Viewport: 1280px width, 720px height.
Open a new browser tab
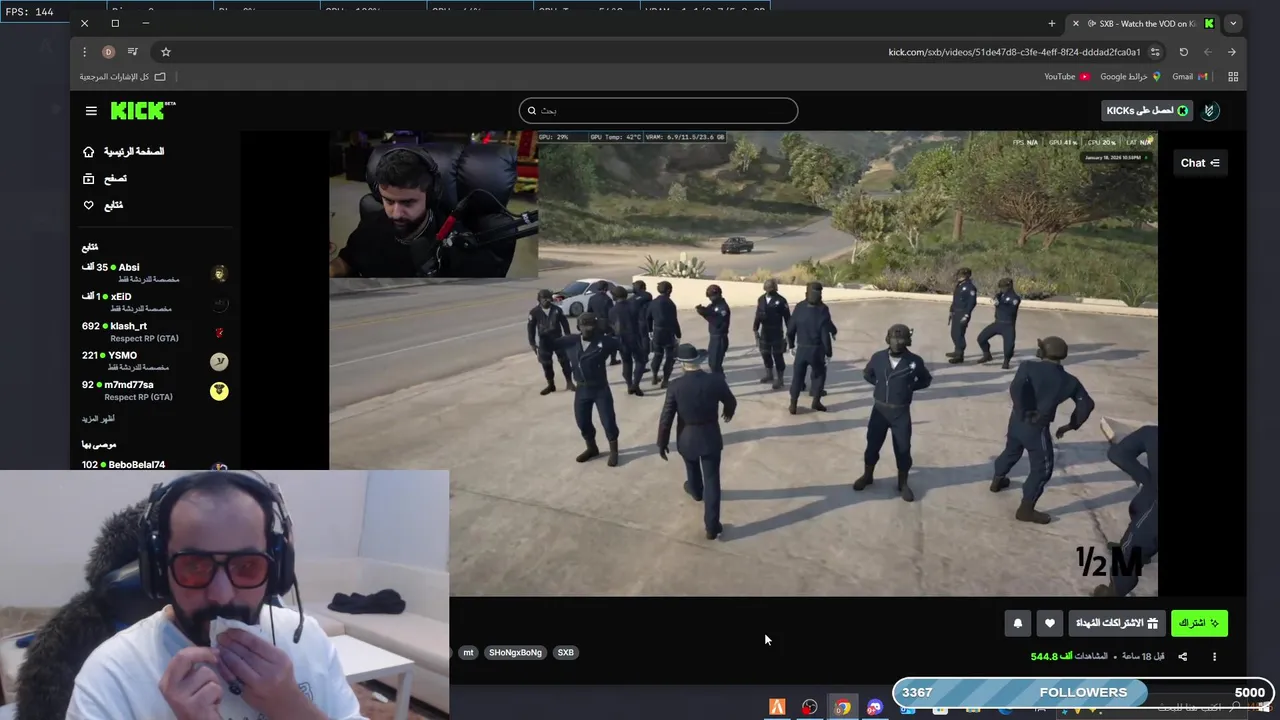click(1052, 23)
